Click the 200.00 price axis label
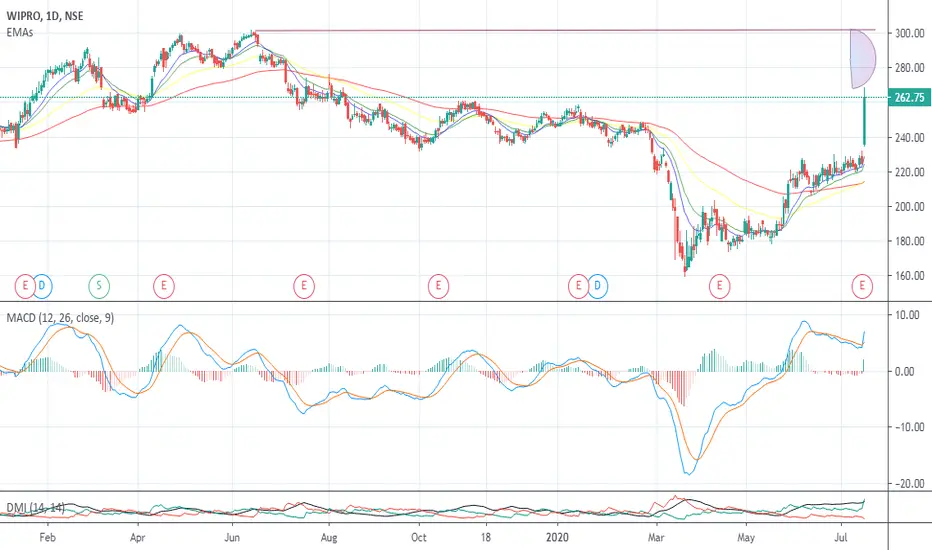 pos(909,206)
